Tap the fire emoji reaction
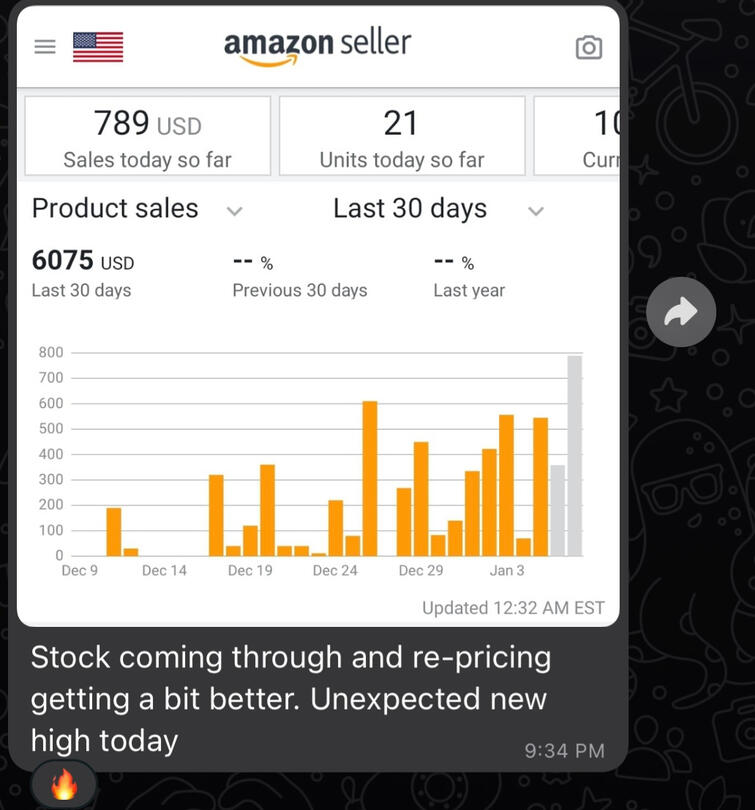Viewport: 755px width, 810px height. 64,785
